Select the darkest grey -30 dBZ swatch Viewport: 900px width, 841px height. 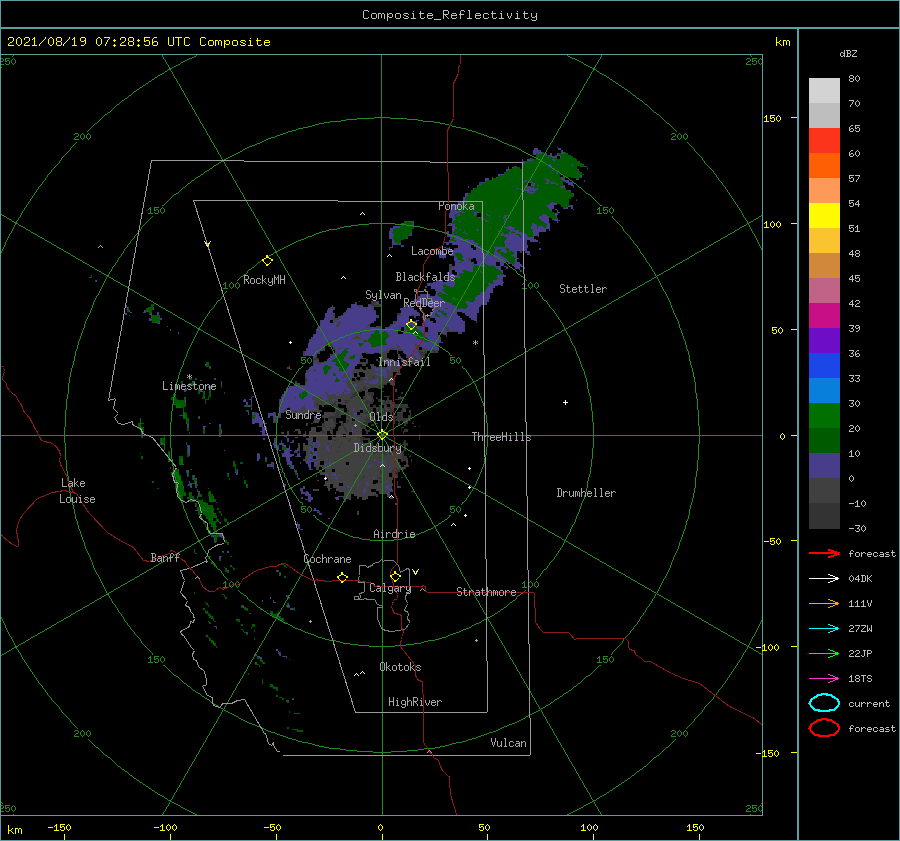point(824,516)
